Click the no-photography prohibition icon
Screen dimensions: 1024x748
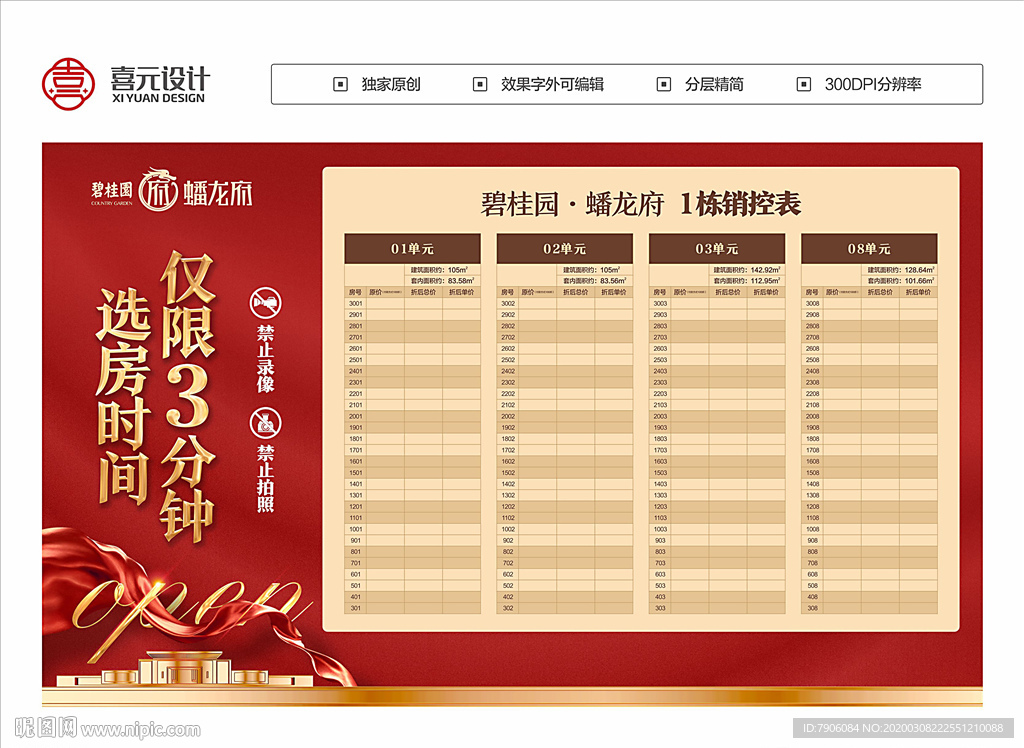(x=266, y=423)
